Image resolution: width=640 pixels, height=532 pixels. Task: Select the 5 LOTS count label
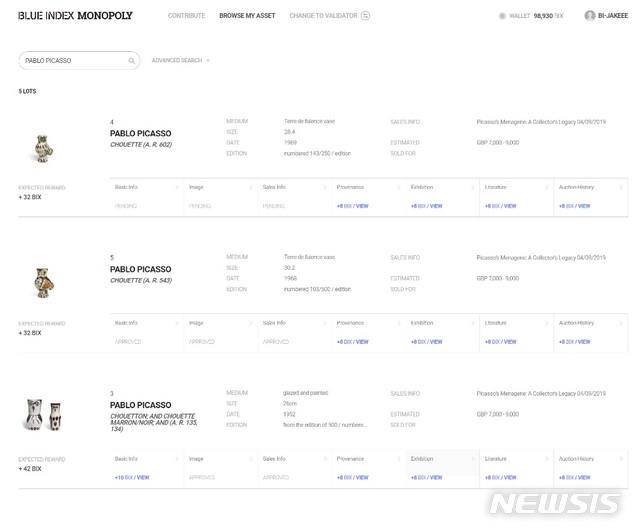(x=27, y=91)
